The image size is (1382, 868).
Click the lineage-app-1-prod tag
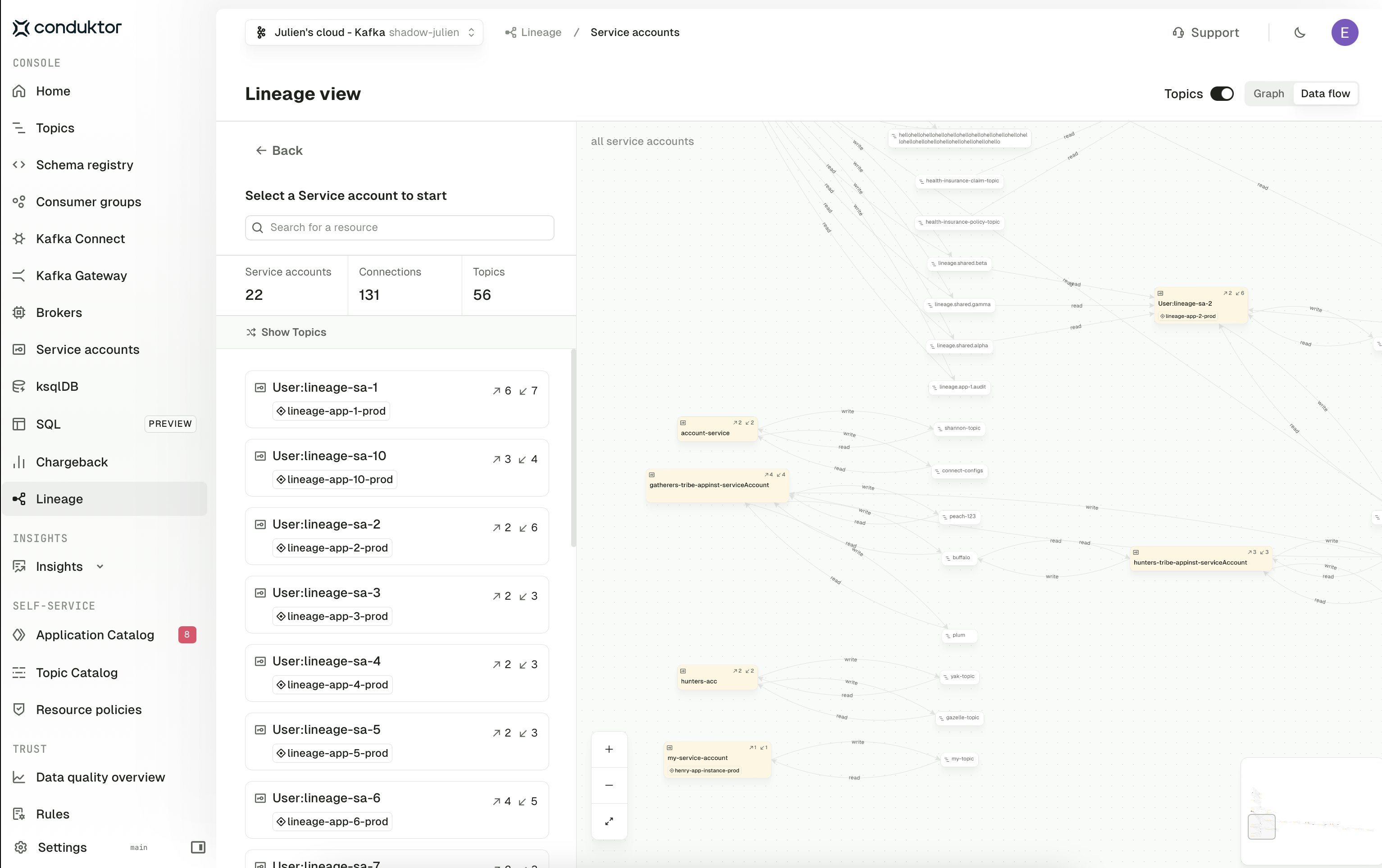tap(331, 411)
